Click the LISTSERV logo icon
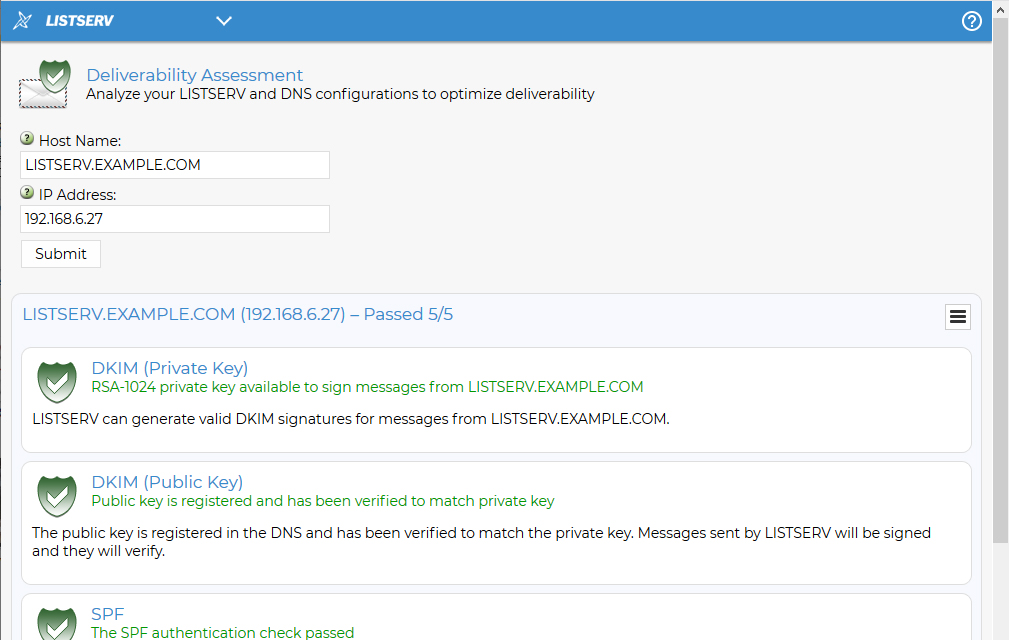The width and height of the screenshot is (1009, 640). coord(23,21)
